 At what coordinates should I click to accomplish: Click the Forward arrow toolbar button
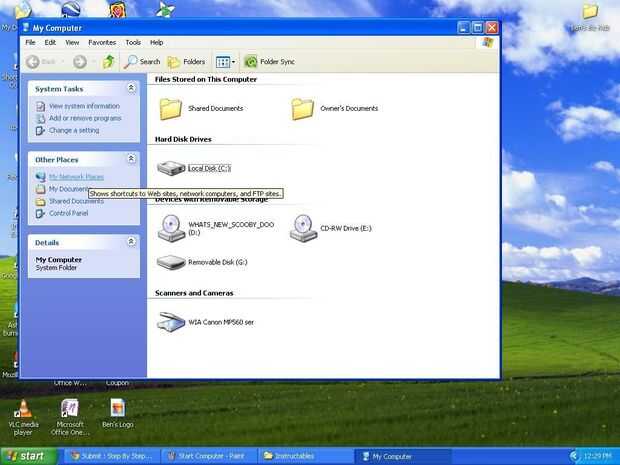79,62
